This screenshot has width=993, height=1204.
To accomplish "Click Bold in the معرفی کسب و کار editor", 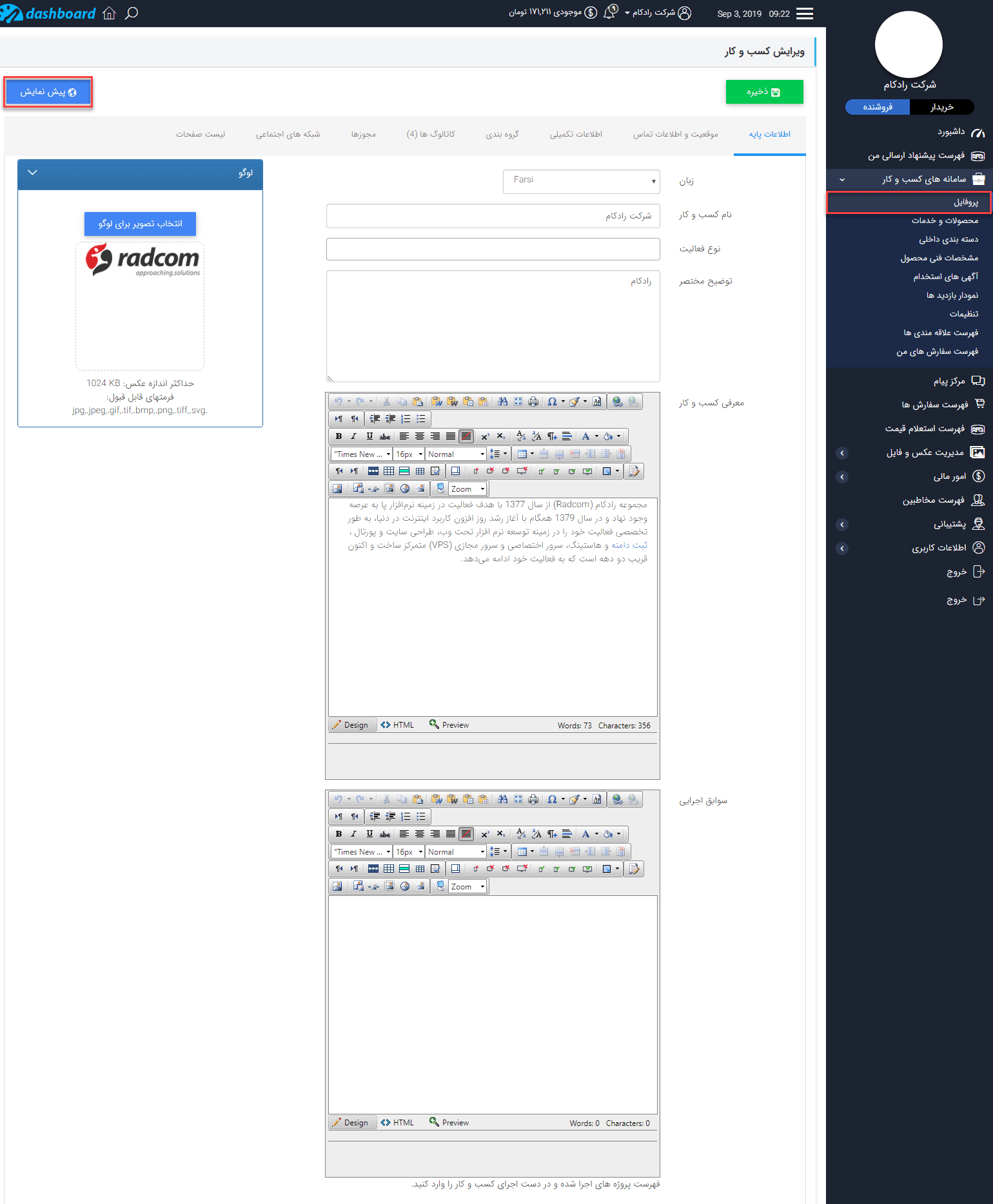I will point(339,436).
